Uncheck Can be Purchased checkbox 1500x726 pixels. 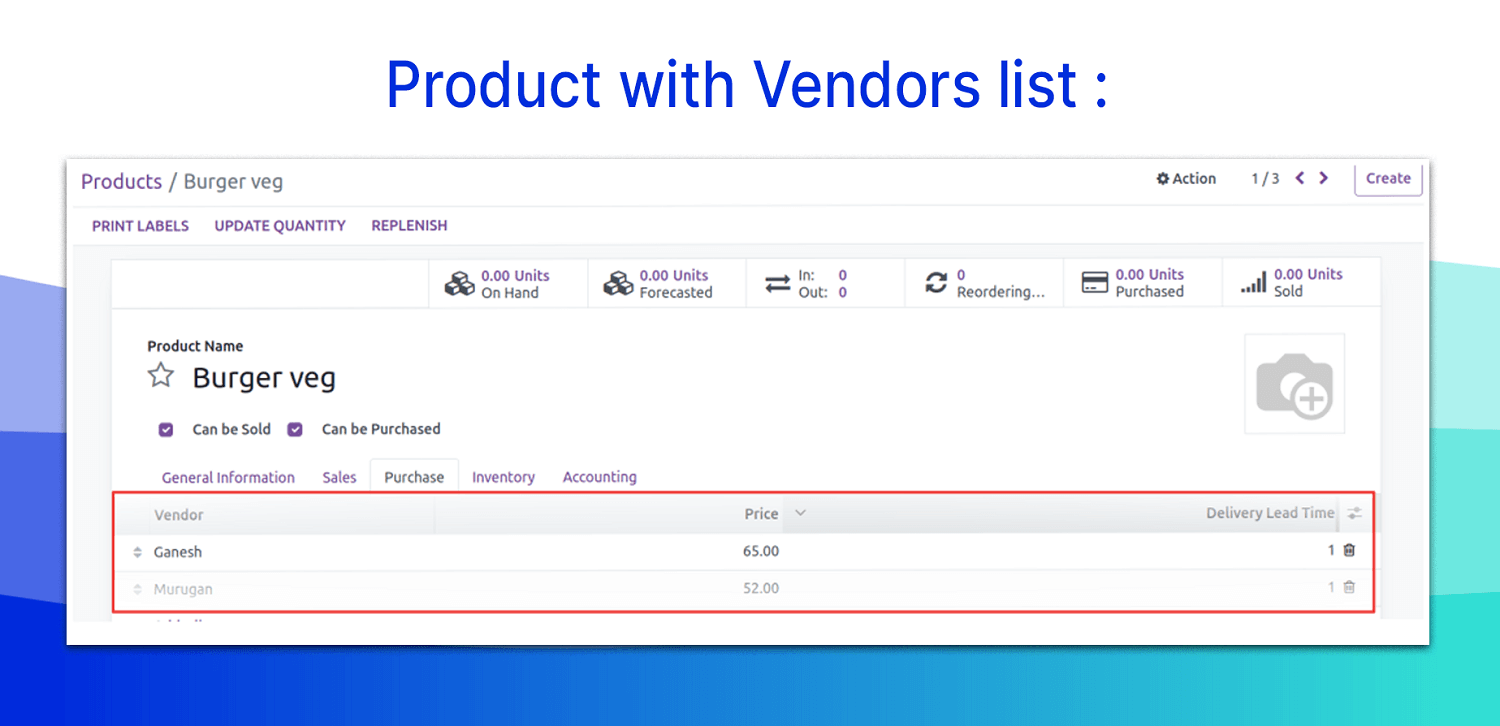(x=295, y=430)
